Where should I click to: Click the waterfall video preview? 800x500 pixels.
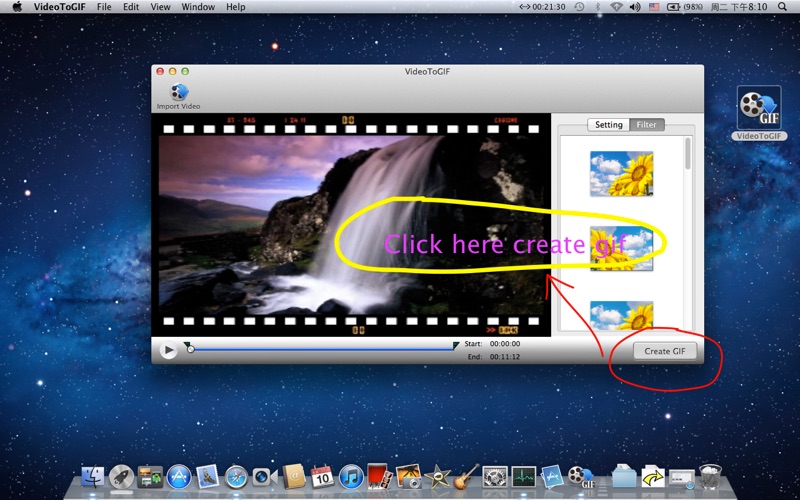point(351,224)
